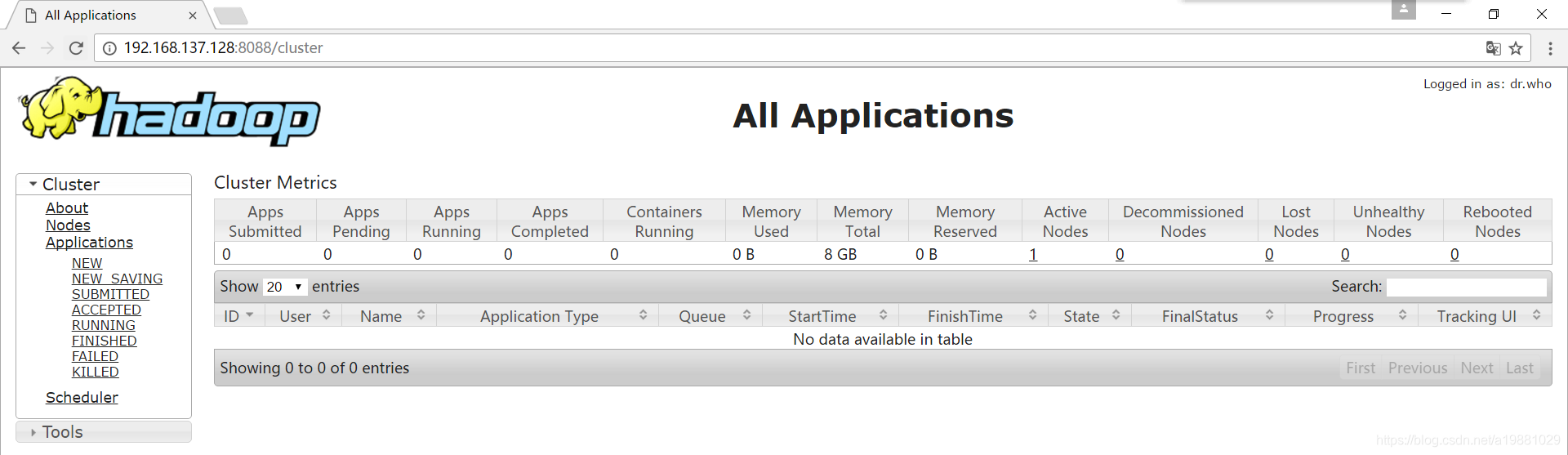The image size is (1568, 455).
Task: Click the browser back arrow
Action: [x=19, y=48]
